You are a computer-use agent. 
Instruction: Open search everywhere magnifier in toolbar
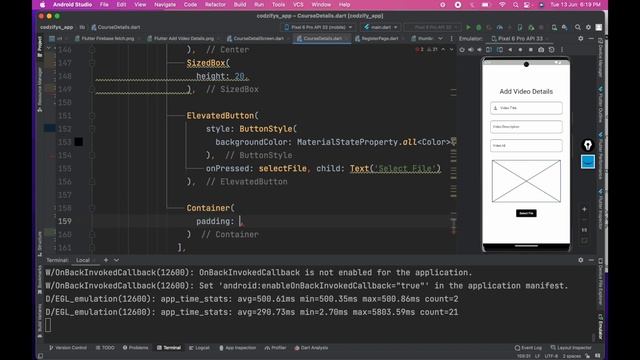[578, 27]
